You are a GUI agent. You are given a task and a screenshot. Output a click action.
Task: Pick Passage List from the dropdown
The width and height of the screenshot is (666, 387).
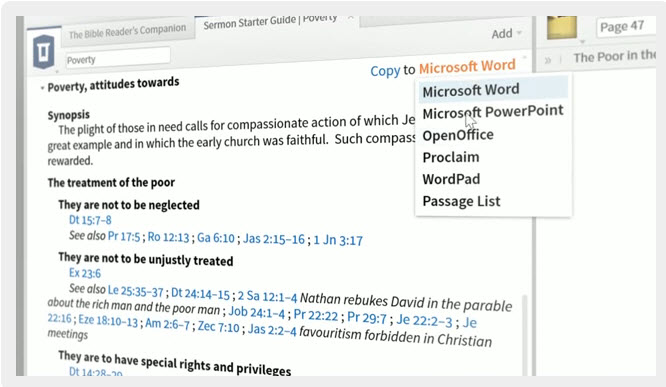tap(462, 201)
